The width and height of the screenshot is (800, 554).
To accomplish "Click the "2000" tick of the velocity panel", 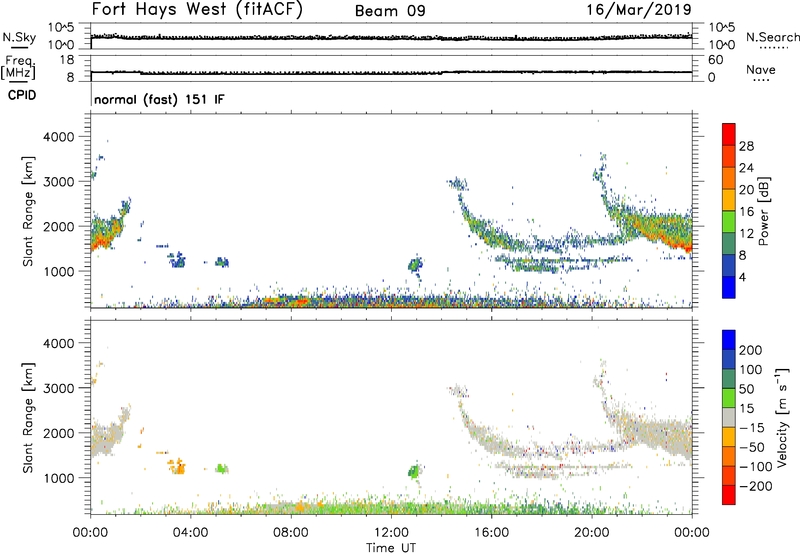I will pos(59,433).
